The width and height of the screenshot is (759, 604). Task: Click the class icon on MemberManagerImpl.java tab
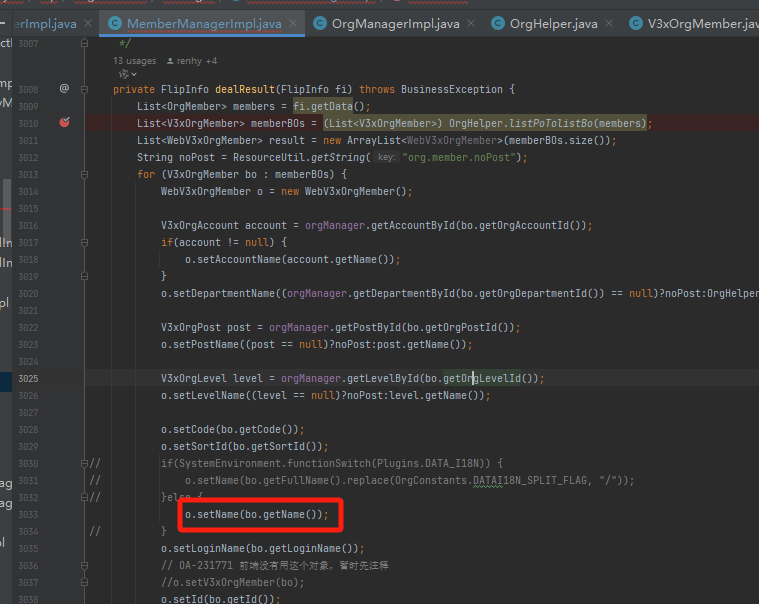tap(115, 23)
